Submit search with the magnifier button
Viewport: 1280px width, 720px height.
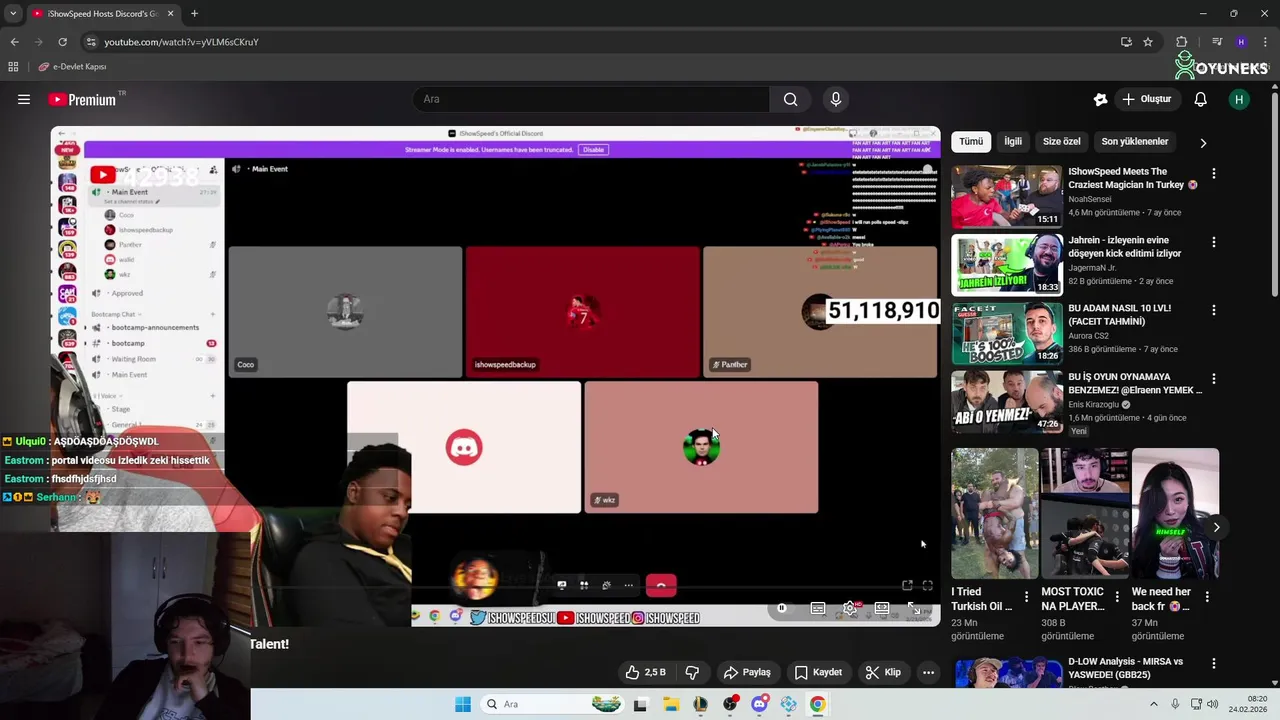790,99
